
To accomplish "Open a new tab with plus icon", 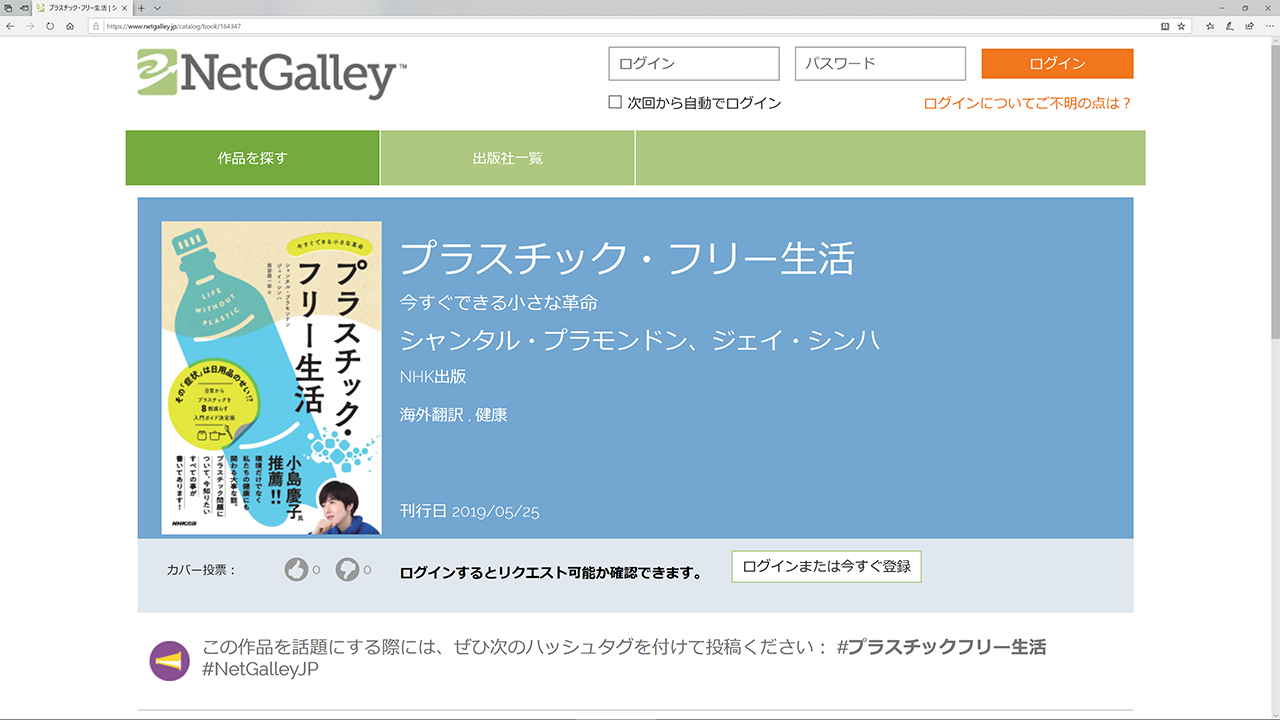I will tap(141, 7).
